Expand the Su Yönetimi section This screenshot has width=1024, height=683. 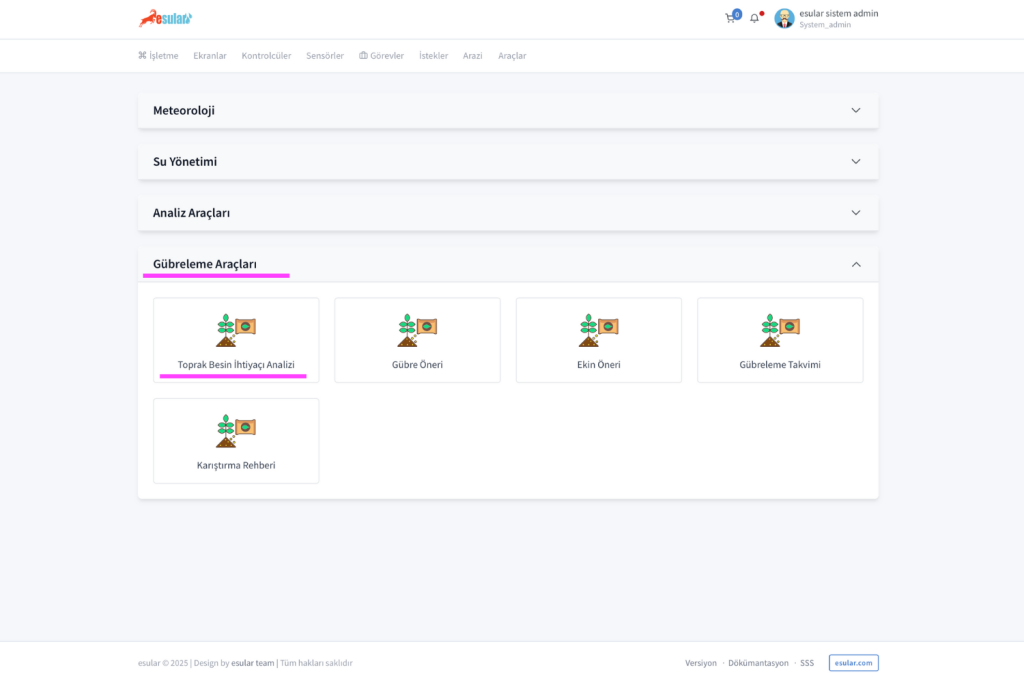855,161
